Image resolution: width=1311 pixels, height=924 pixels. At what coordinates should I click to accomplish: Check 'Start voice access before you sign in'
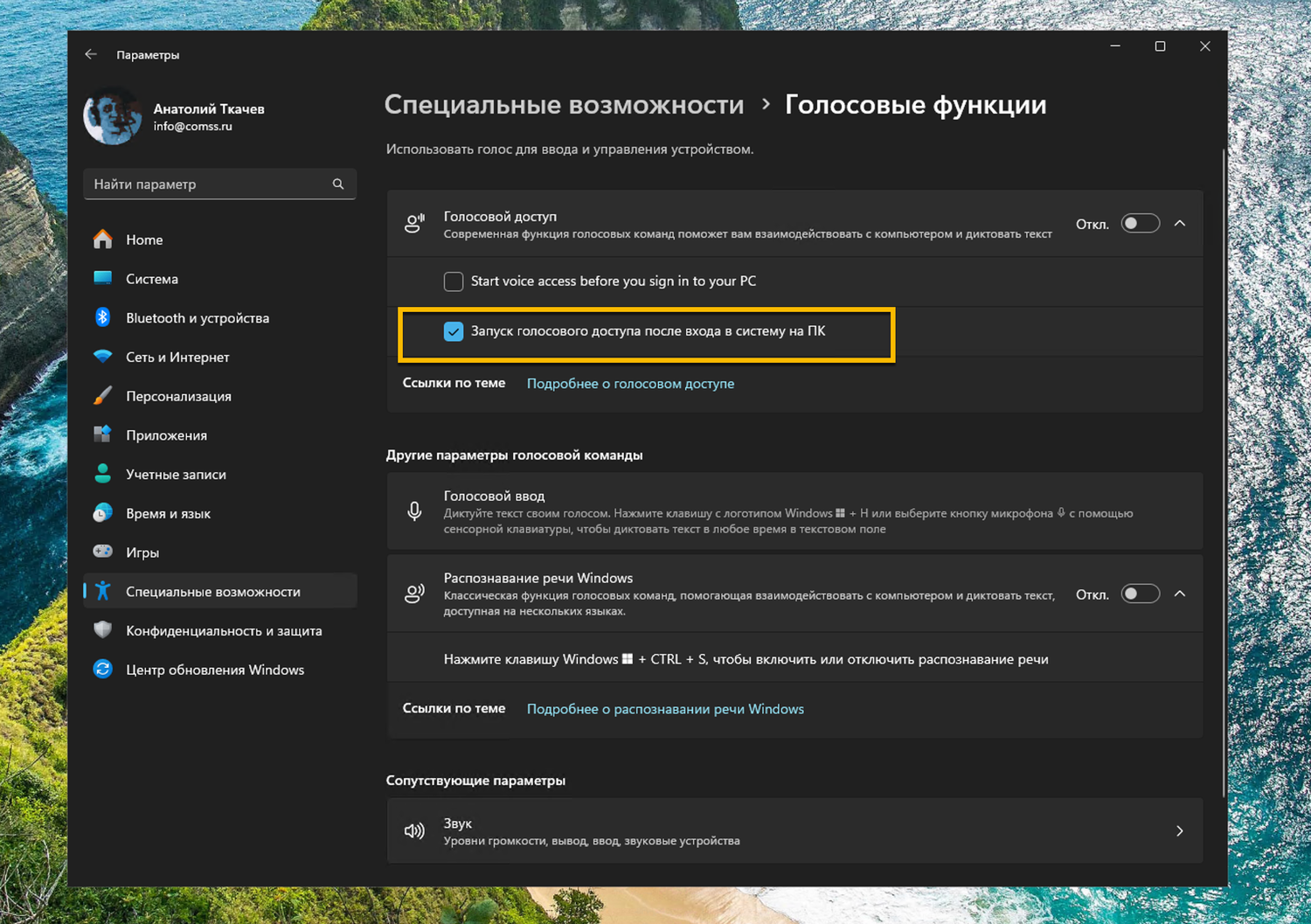pos(454,281)
